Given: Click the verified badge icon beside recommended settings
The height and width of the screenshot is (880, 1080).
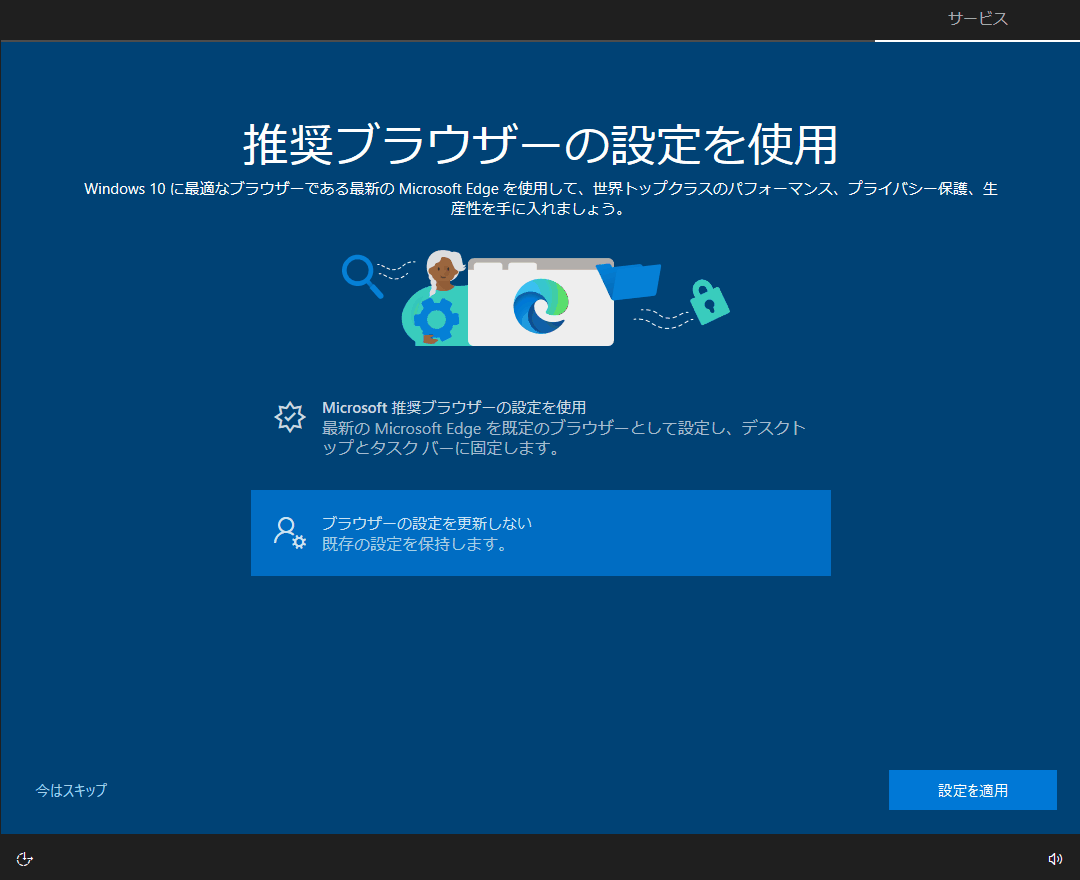Looking at the screenshot, I should (x=290, y=417).
